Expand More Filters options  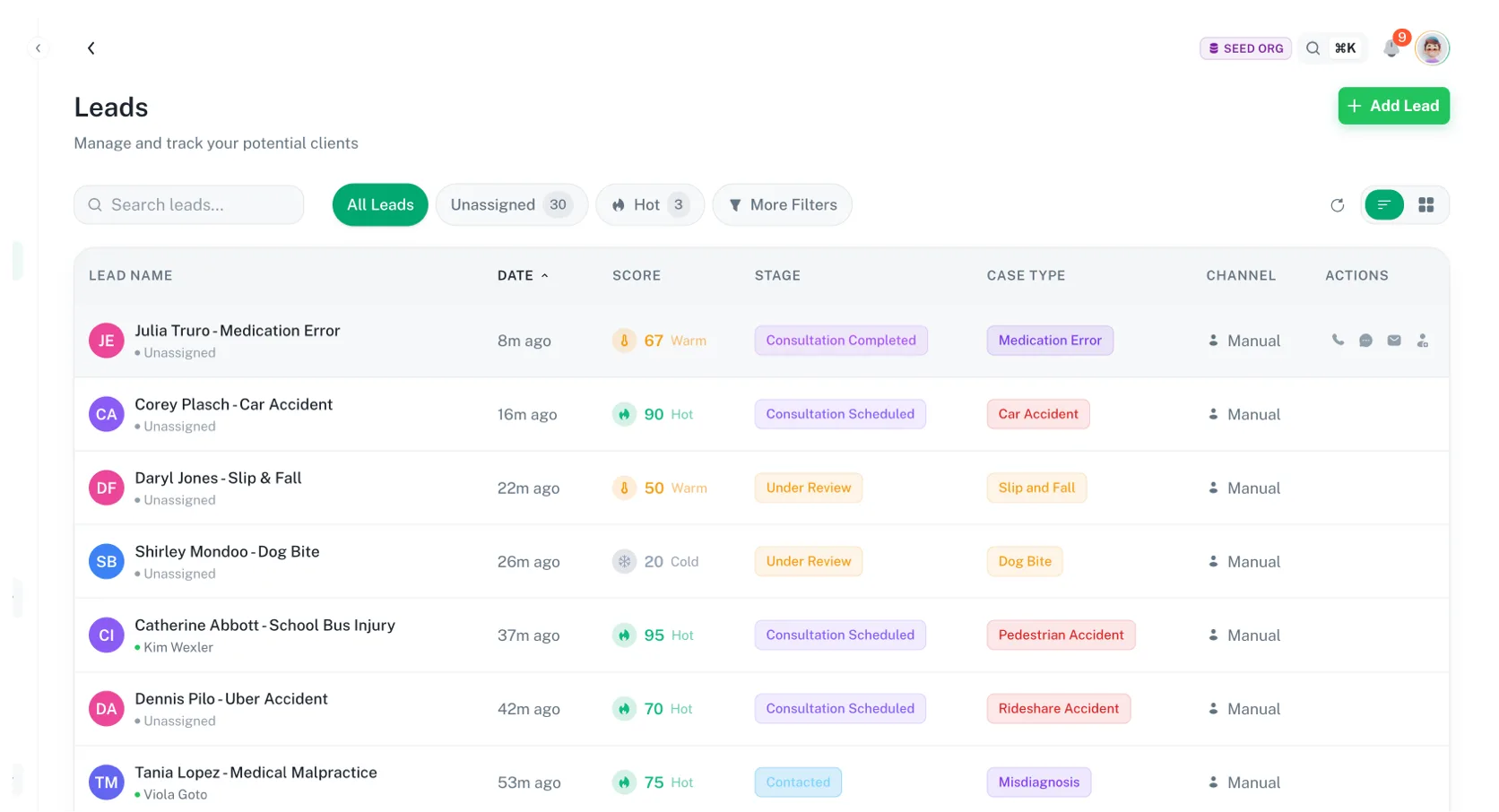[782, 205]
